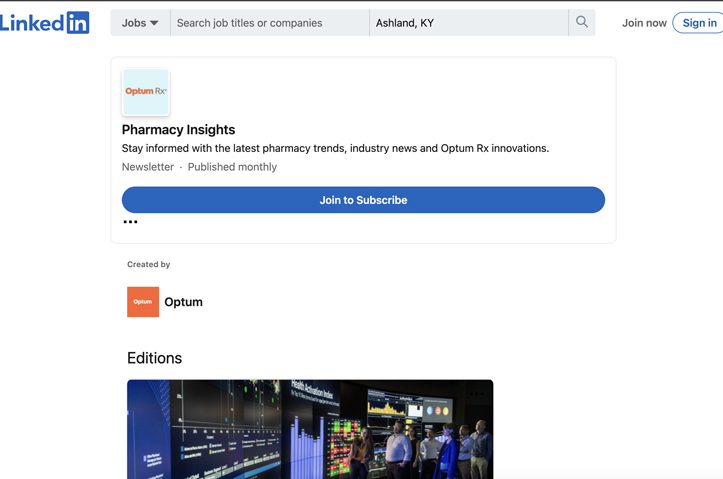Open the three-dot more options menu
This screenshot has width=723, height=479.
[130, 222]
